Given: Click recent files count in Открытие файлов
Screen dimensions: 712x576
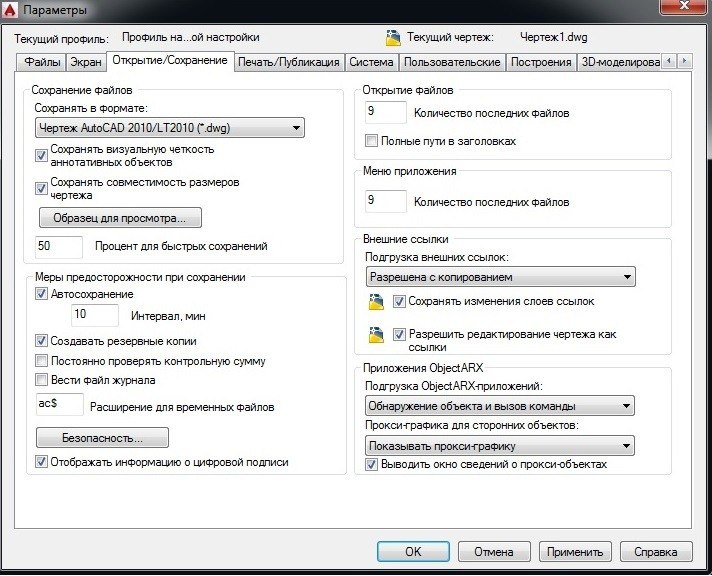Looking at the screenshot, I should [x=386, y=112].
